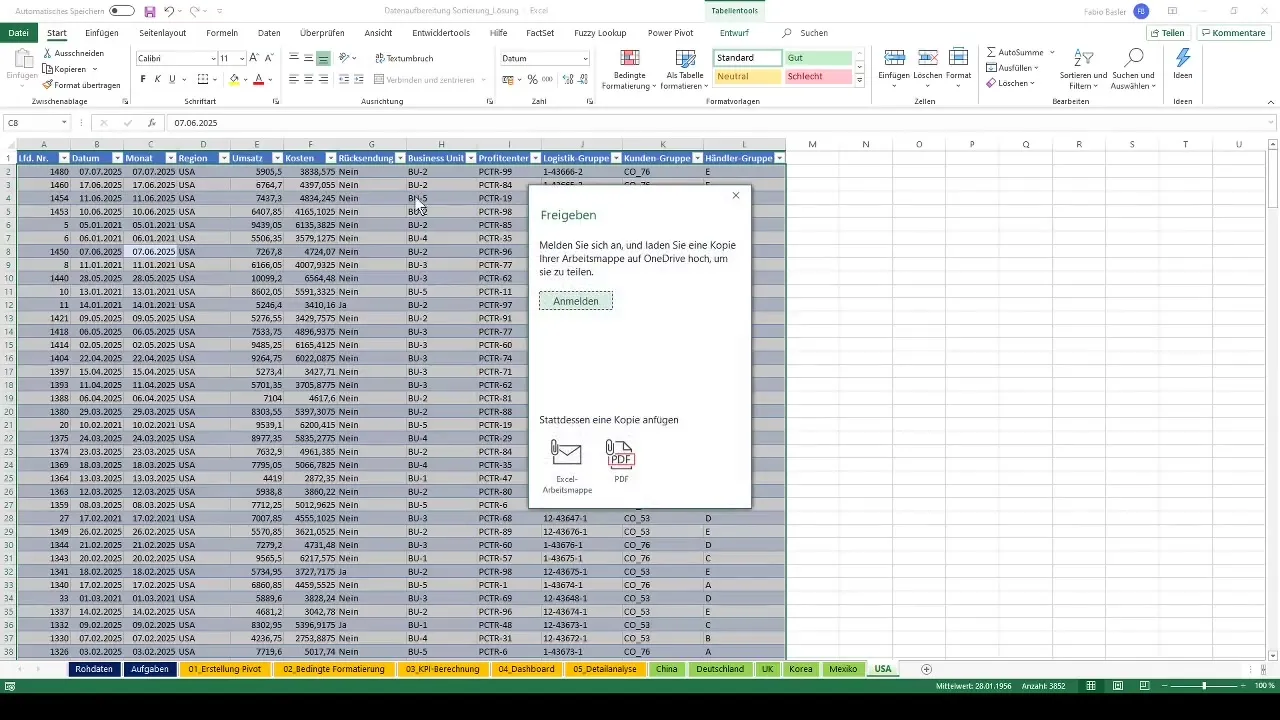Click the zoom slider in status bar
Screen dimensions: 1280x720
[1204, 686]
